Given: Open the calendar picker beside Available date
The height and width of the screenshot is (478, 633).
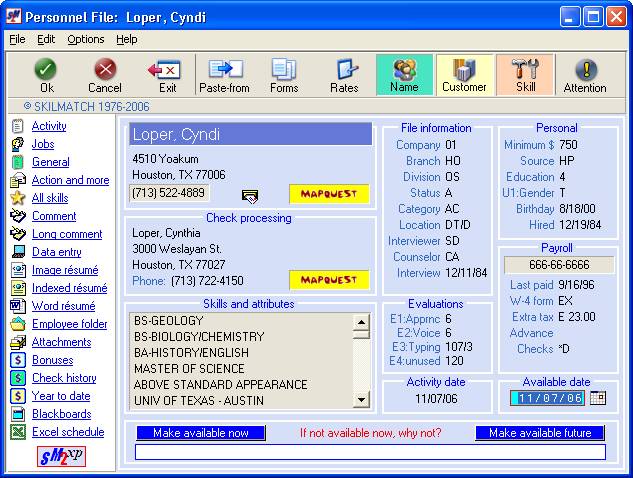Looking at the screenshot, I should pos(597,398).
